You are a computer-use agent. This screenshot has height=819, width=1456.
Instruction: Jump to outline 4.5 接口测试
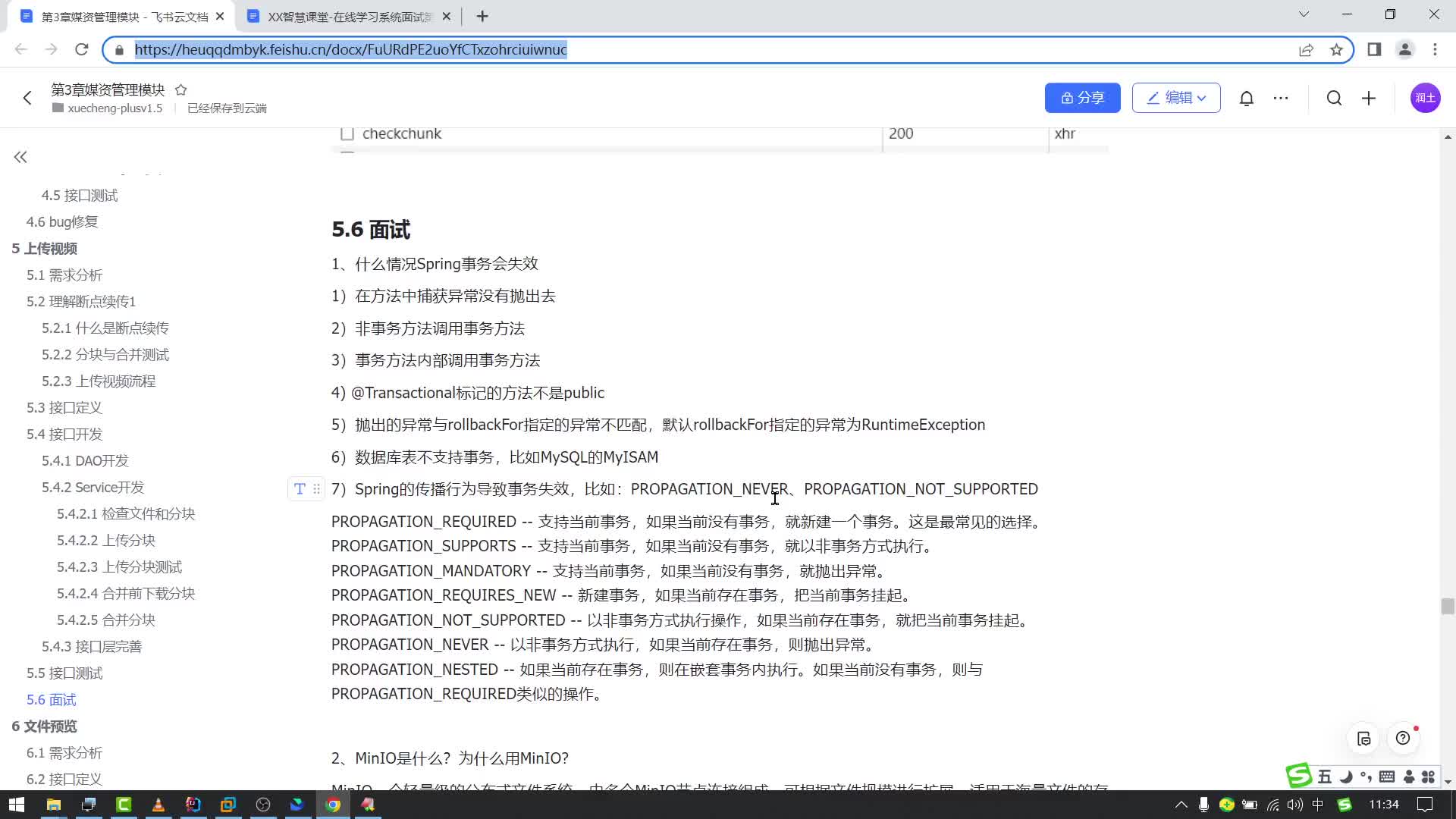point(80,196)
